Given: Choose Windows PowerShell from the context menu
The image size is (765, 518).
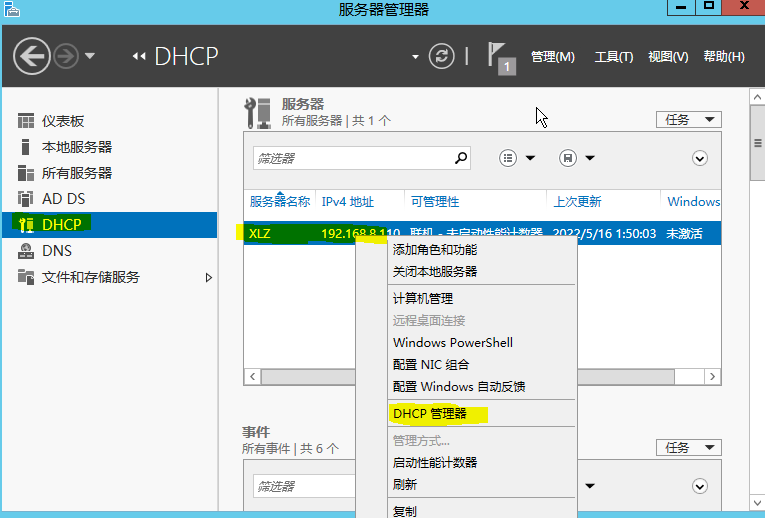Looking at the screenshot, I should 482,342.
